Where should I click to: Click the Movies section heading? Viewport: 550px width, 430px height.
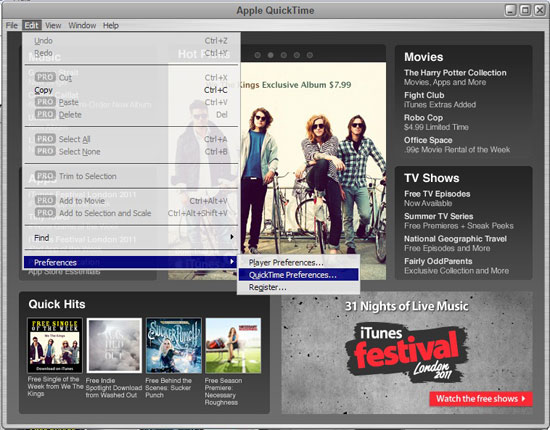coord(423,57)
